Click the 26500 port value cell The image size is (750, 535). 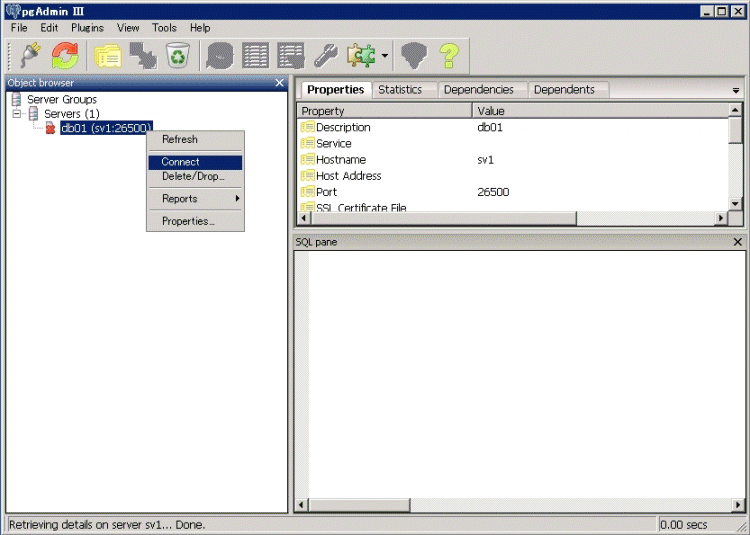click(493, 192)
